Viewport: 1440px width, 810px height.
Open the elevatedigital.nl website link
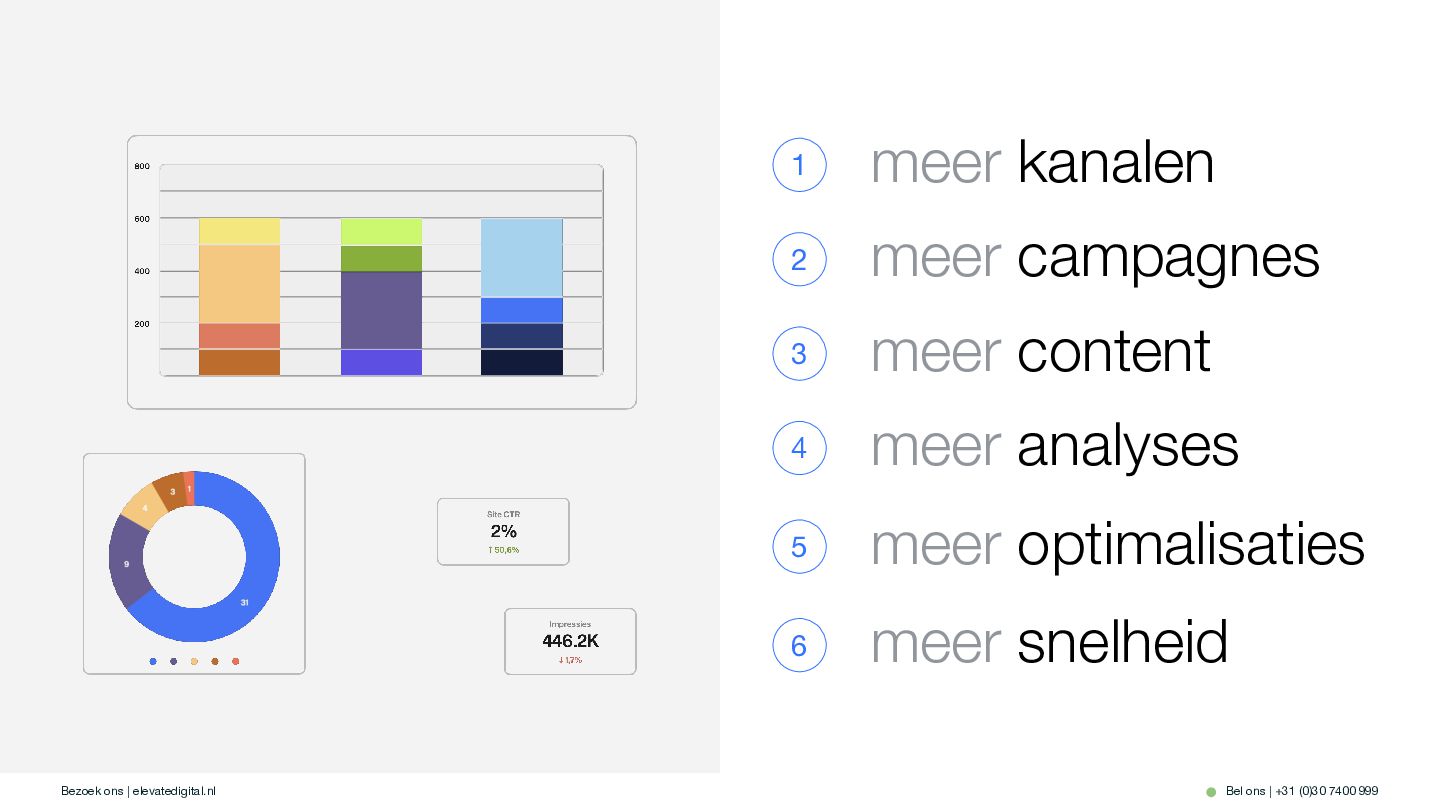coord(174,791)
